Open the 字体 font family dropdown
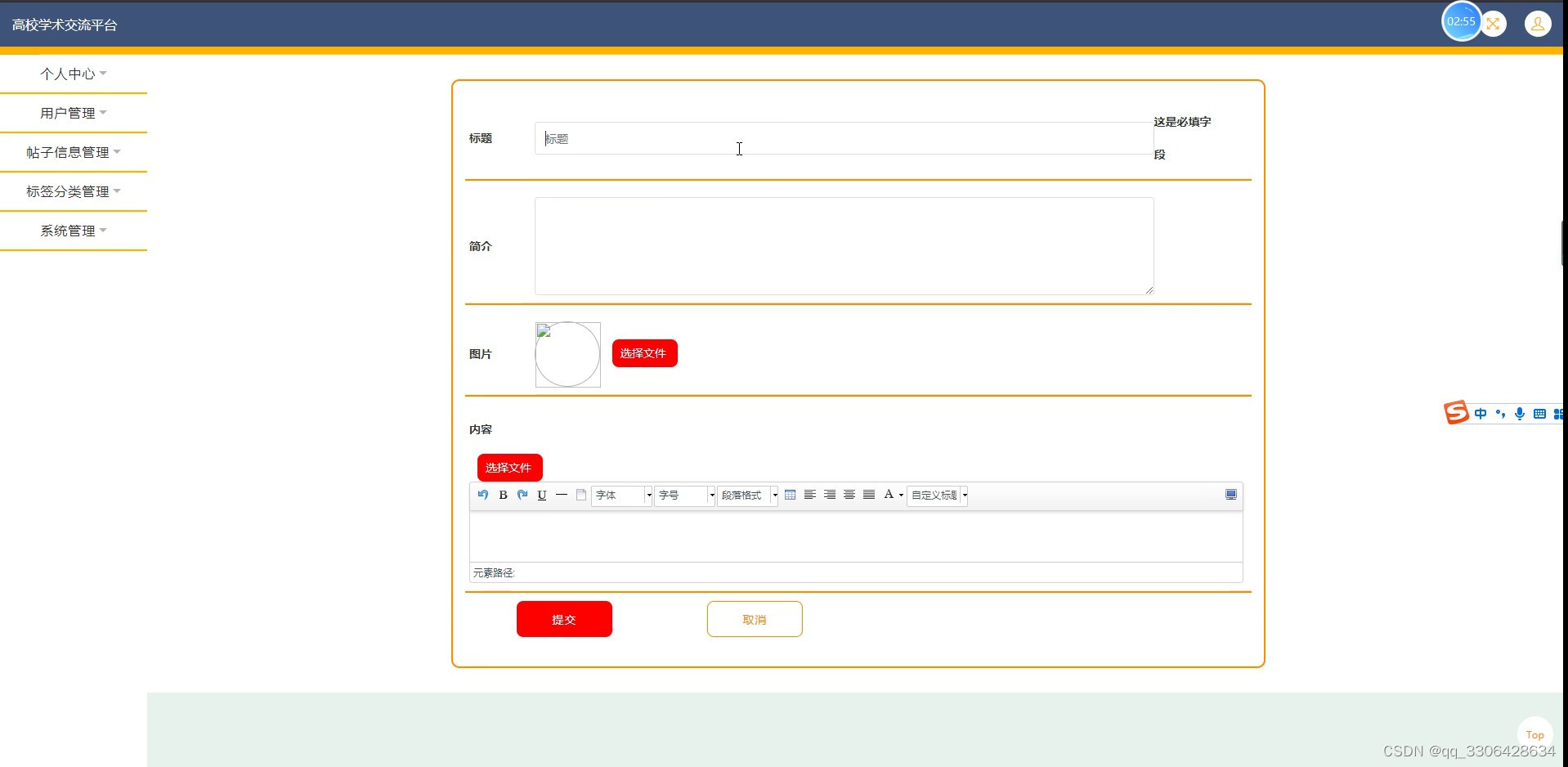Screen dimensions: 1568x767 (622, 496)
